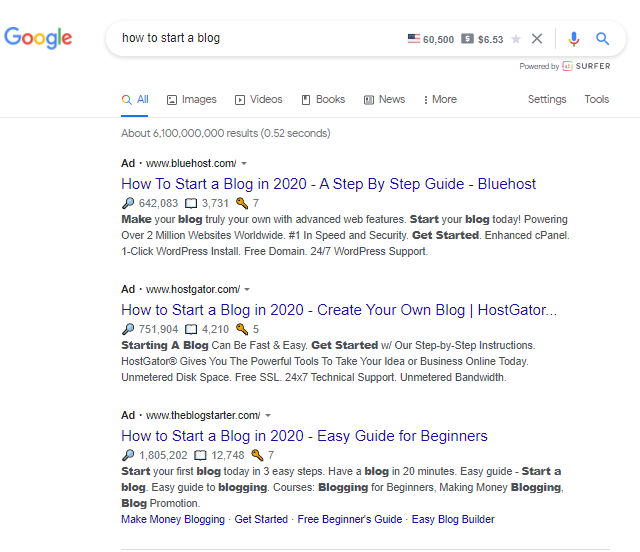Image resolution: width=640 pixels, height=552 pixels.
Task: Click the word count book icon under Bluehost
Action: pos(191,203)
